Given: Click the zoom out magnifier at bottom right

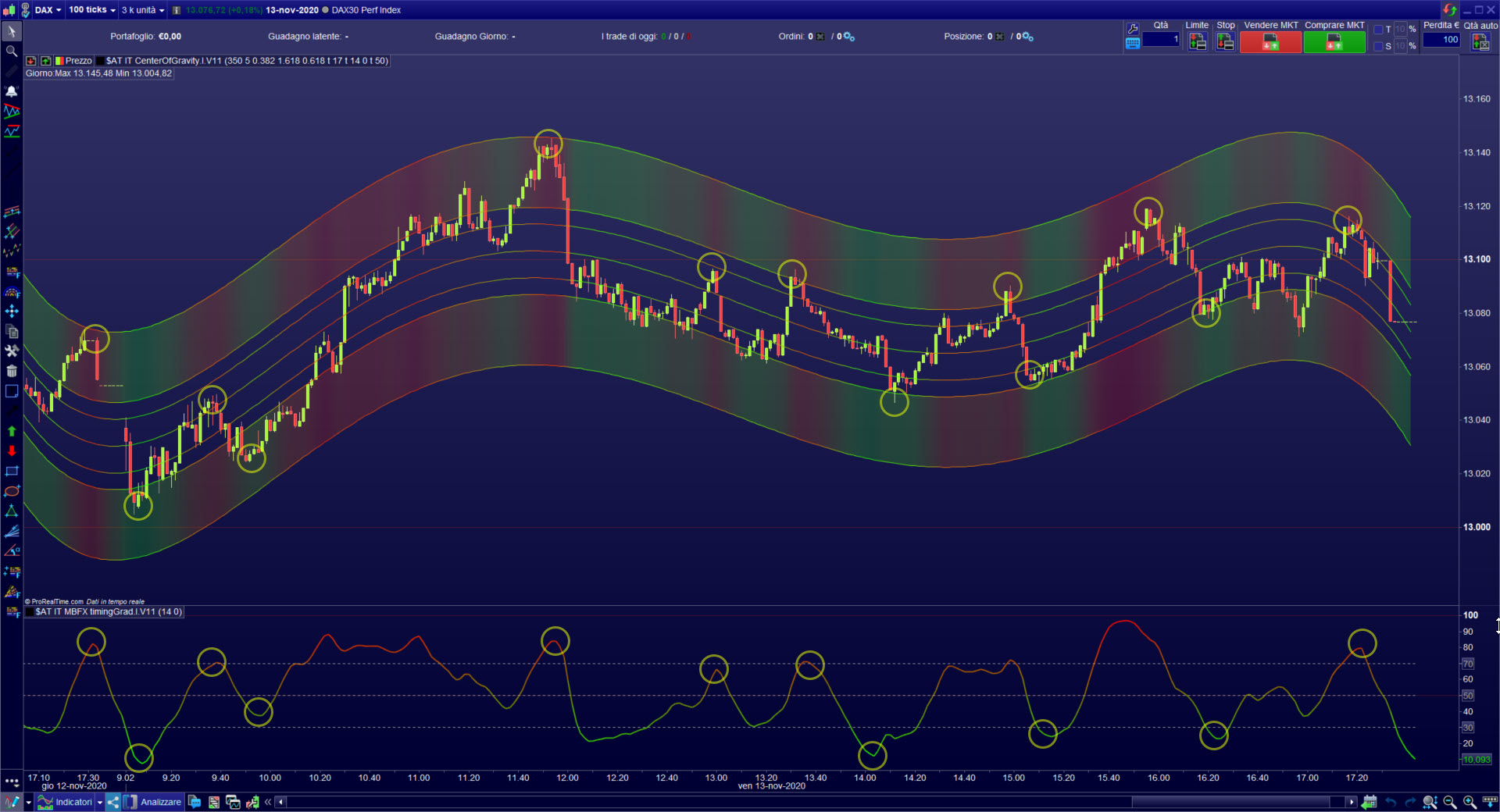Looking at the screenshot, I should point(1450,802).
